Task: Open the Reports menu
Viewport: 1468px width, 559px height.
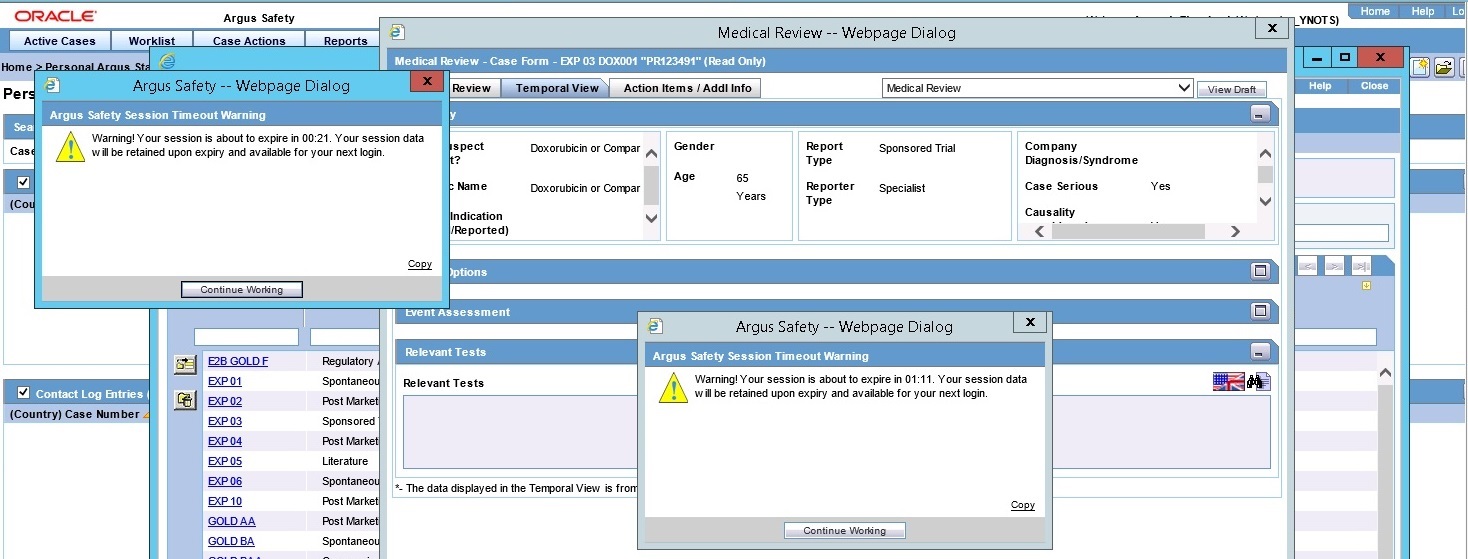Action: click(x=345, y=41)
